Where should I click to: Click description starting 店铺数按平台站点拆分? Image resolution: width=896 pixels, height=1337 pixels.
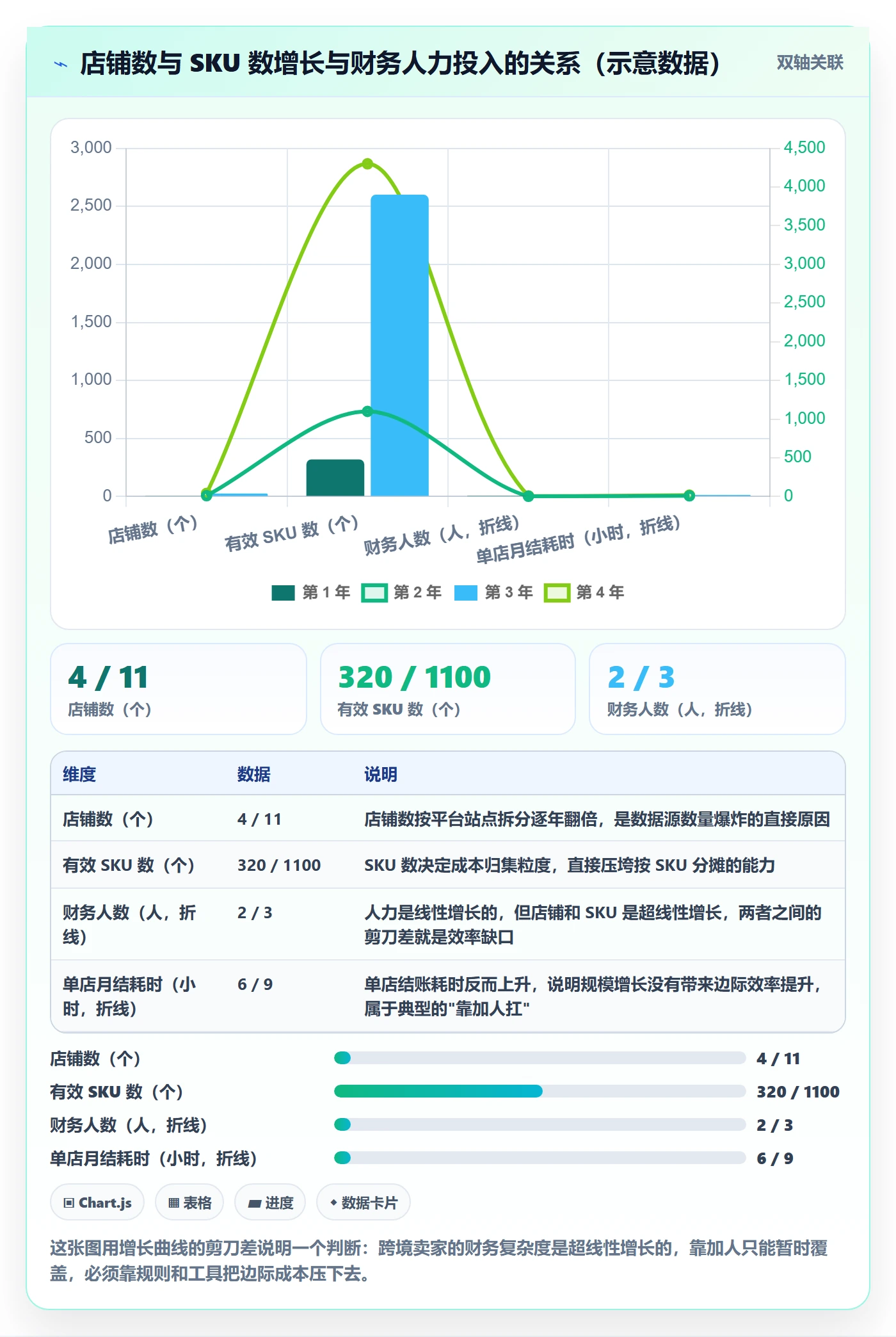click(x=597, y=819)
